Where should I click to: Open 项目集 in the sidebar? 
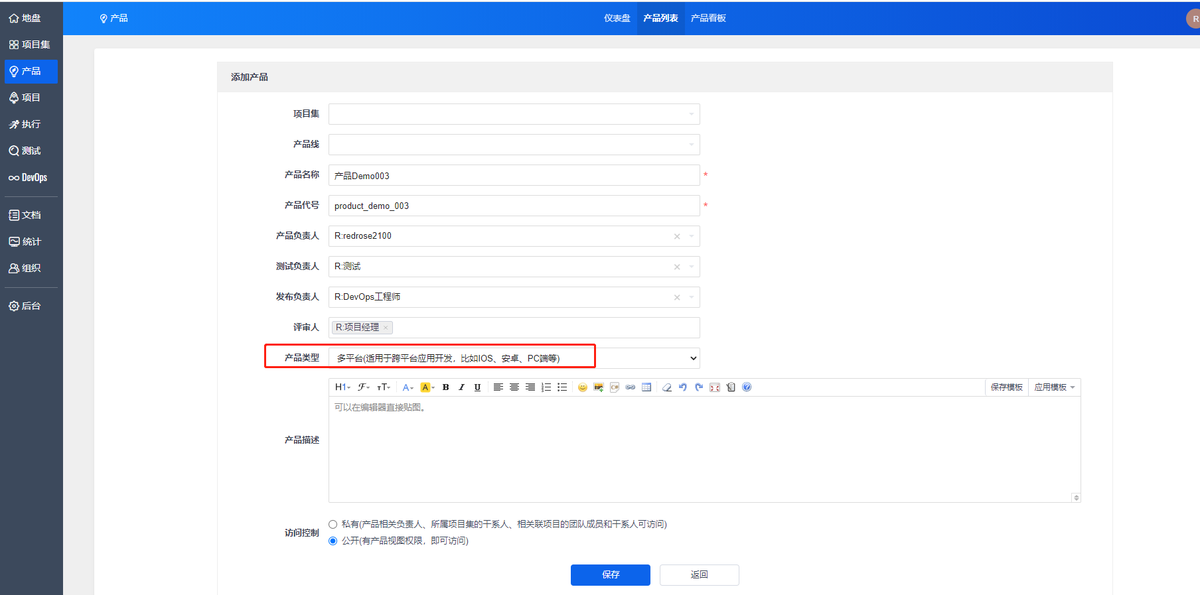[x=31, y=44]
